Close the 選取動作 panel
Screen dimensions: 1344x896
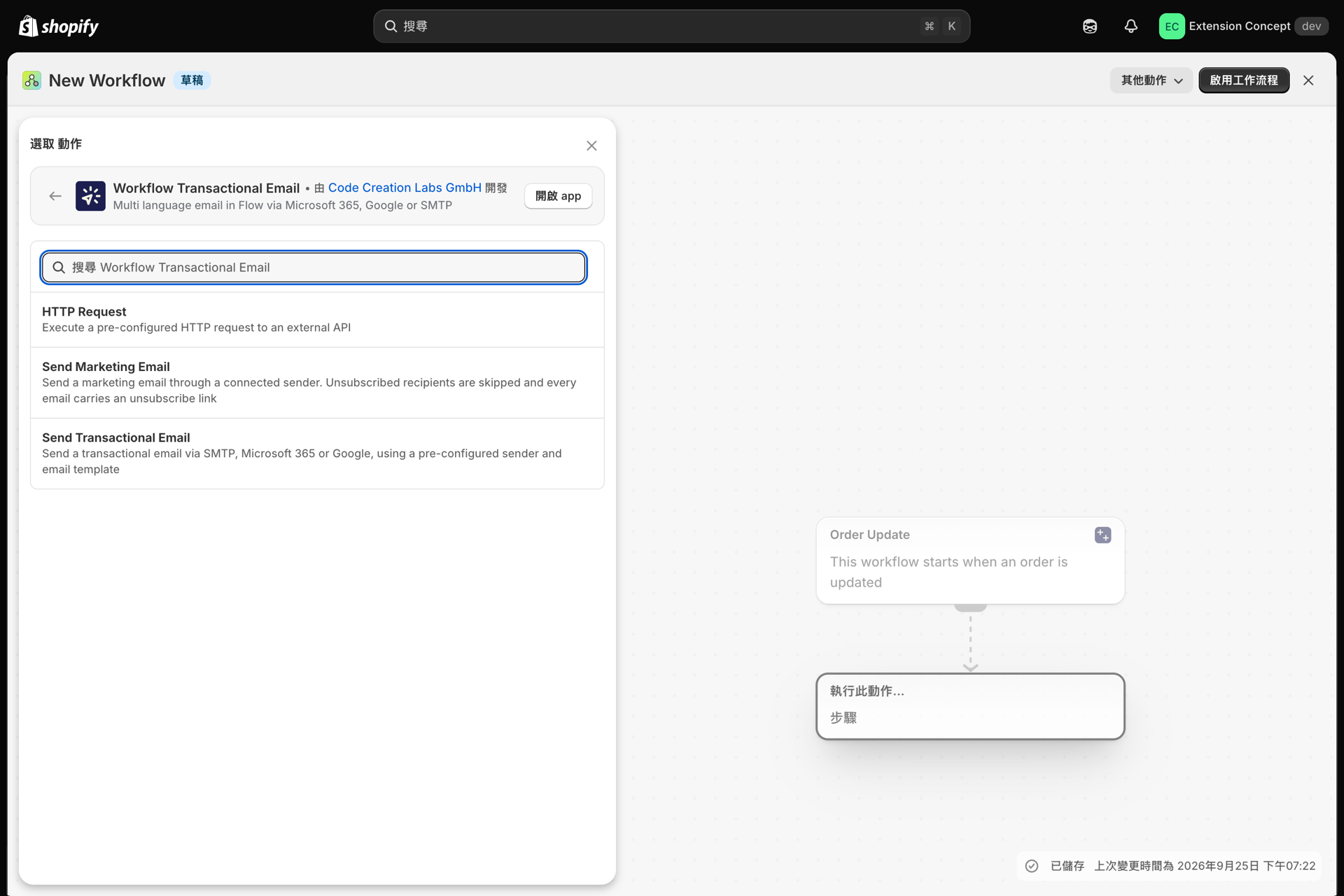(x=591, y=146)
